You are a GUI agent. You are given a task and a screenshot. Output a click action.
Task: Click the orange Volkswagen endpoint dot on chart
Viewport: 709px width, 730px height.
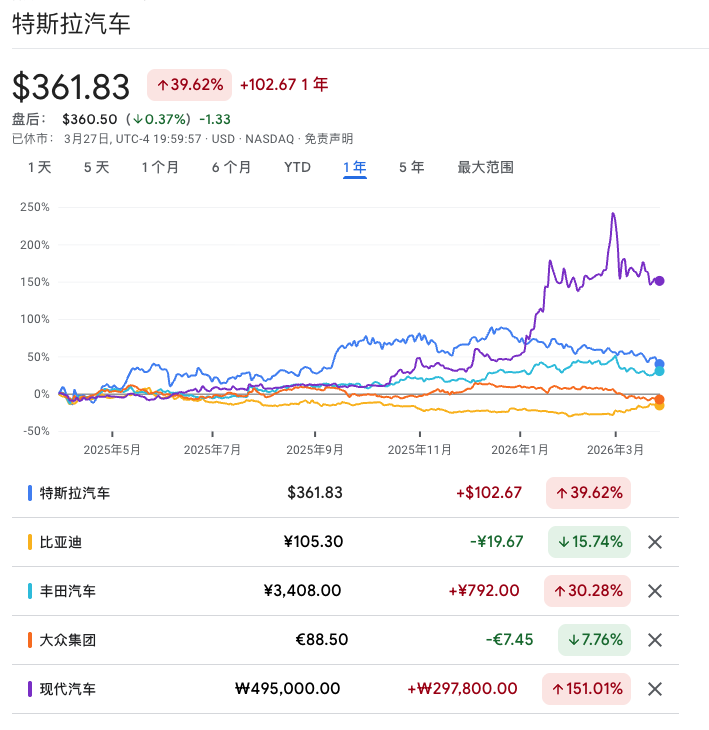click(x=659, y=399)
